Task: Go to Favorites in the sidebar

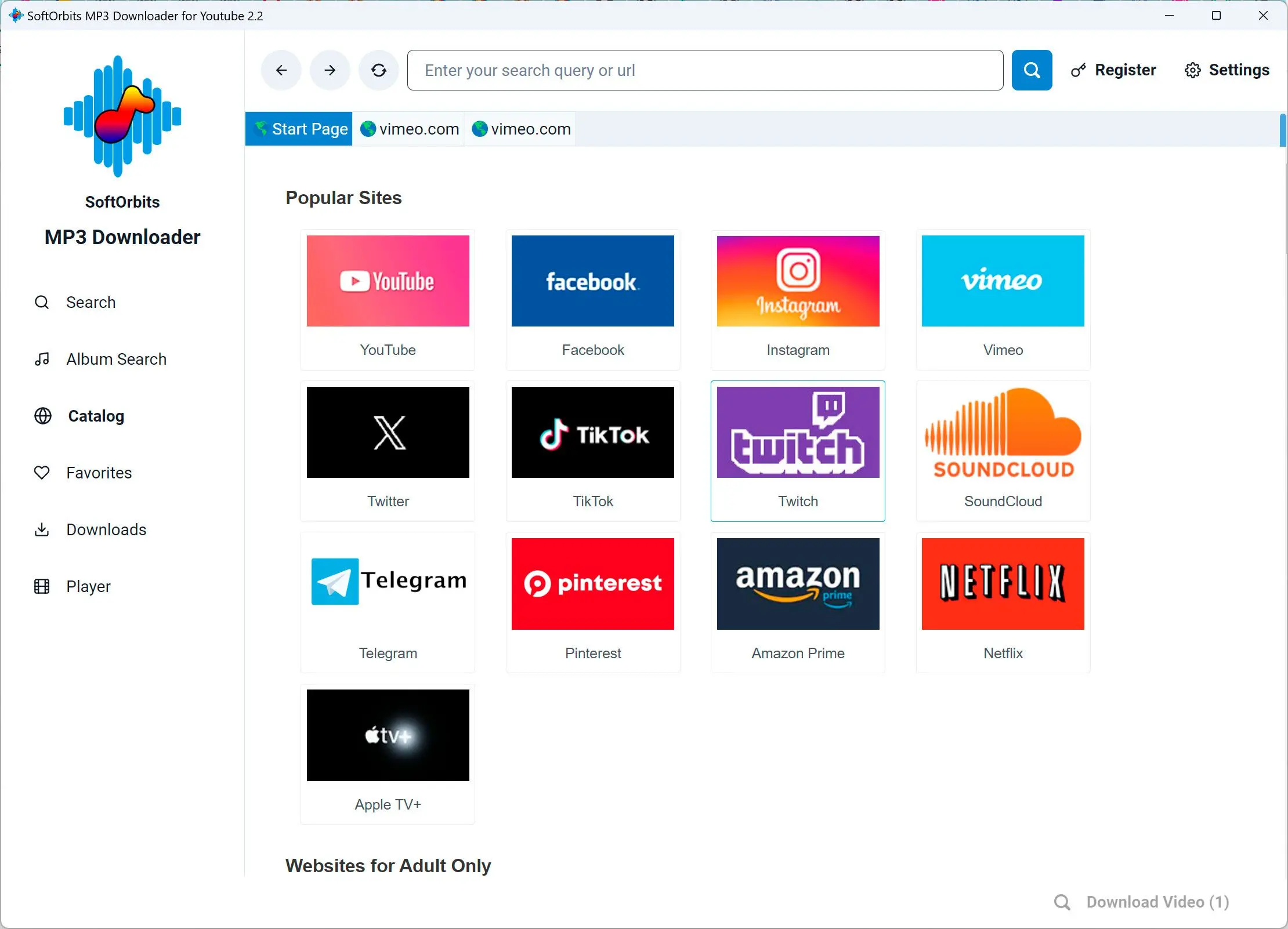Action: pos(99,473)
